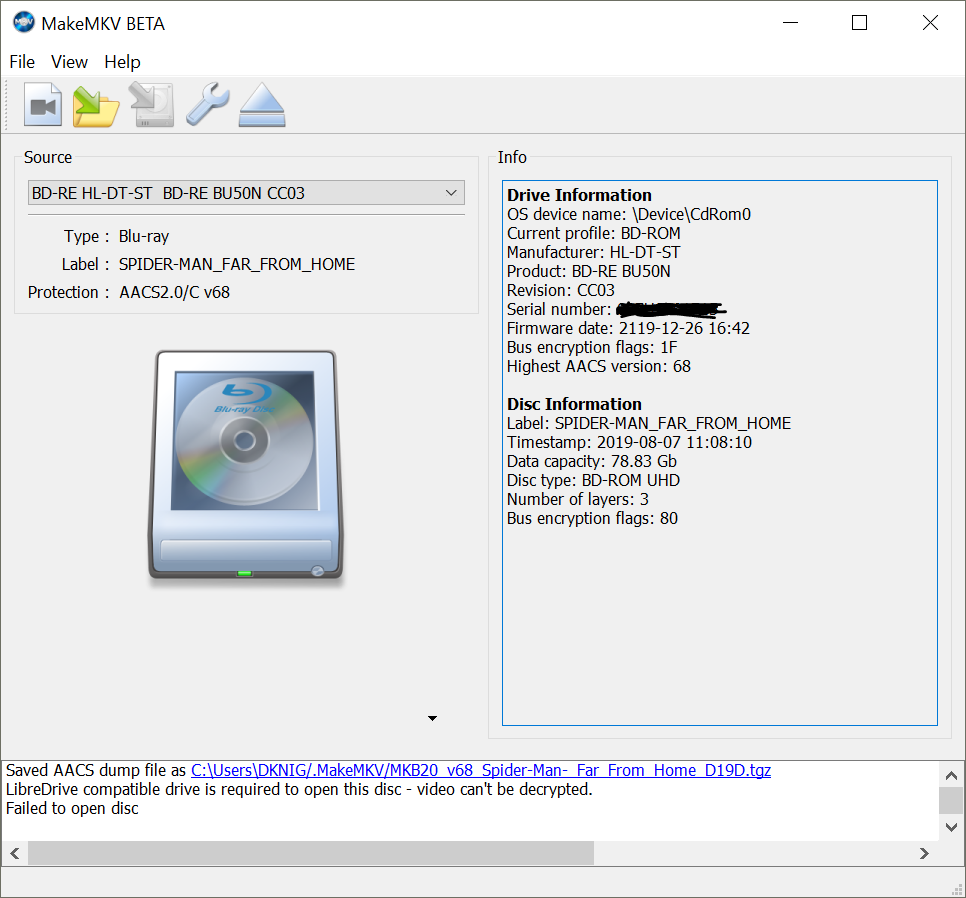Click the small black arrow under the drive image
966x898 pixels.
tap(432, 718)
